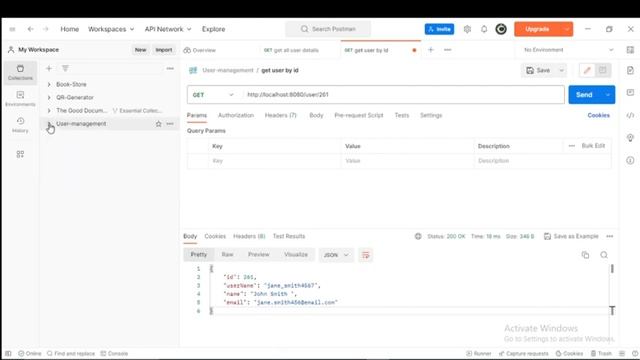The height and width of the screenshot is (360, 640).
Task: Open the notifications bell
Action: (484, 29)
